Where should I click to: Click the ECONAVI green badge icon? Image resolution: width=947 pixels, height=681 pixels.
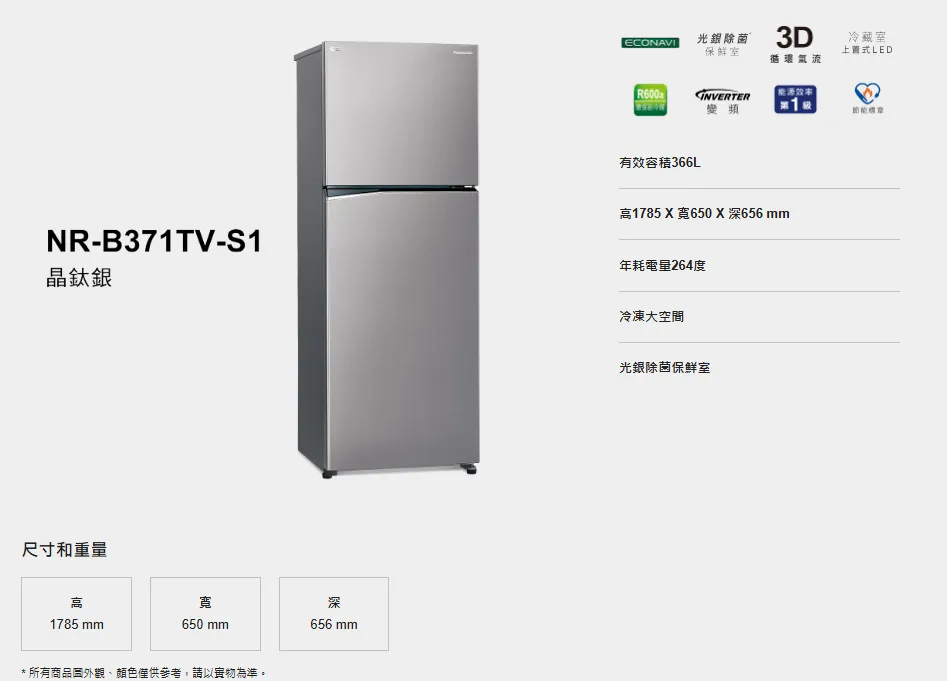650,42
